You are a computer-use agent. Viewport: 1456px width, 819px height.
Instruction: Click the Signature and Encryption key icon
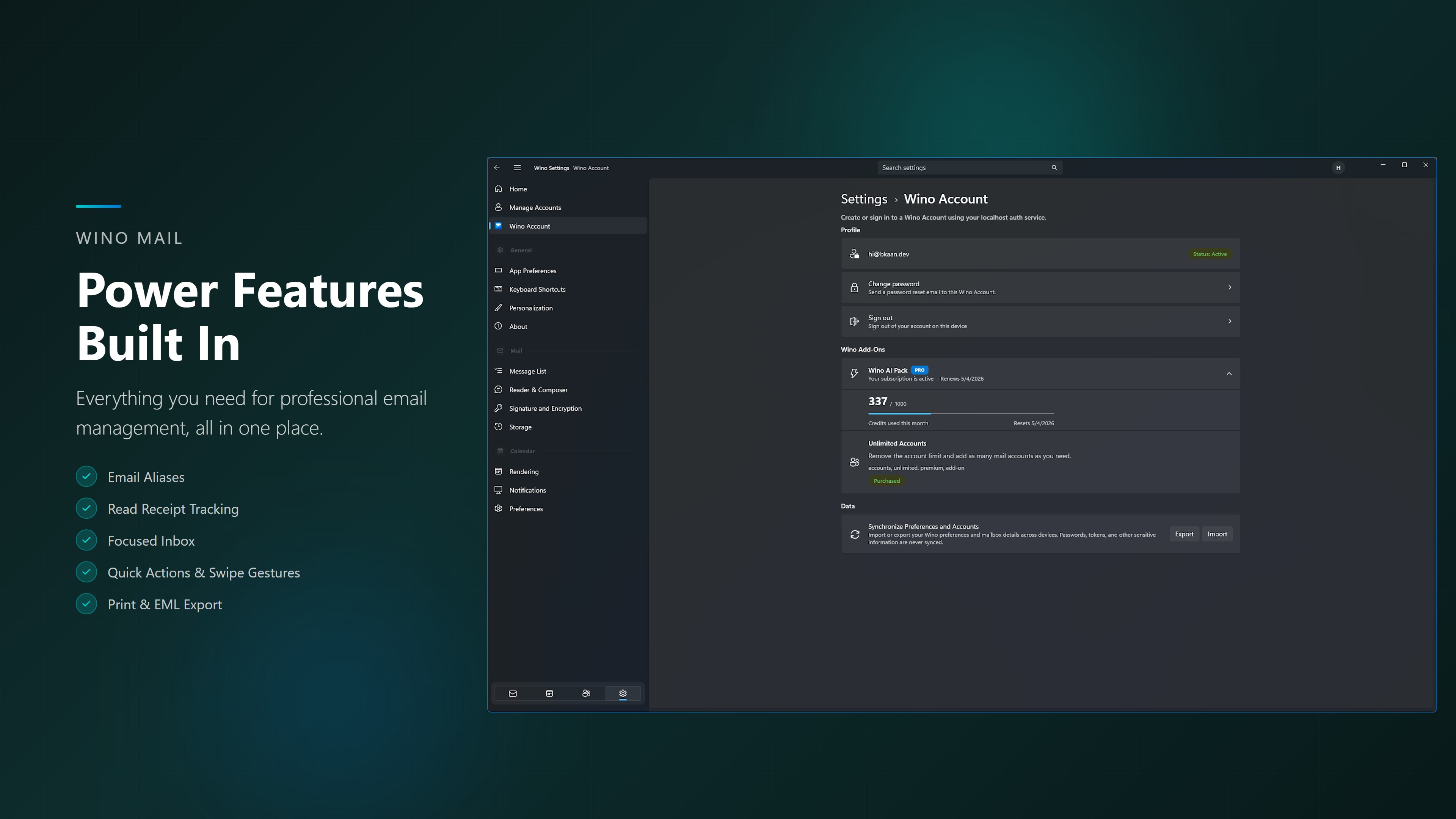tap(499, 409)
